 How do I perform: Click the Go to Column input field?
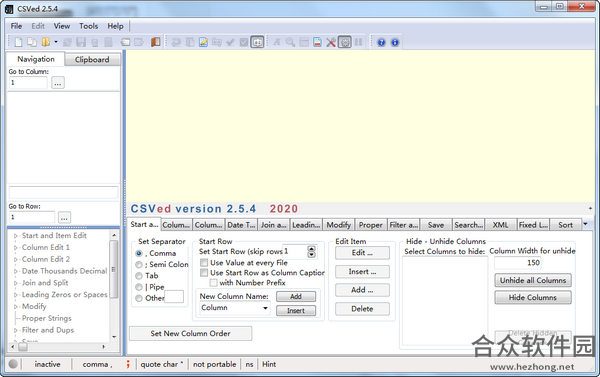pyautogui.click(x=28, y=83)
